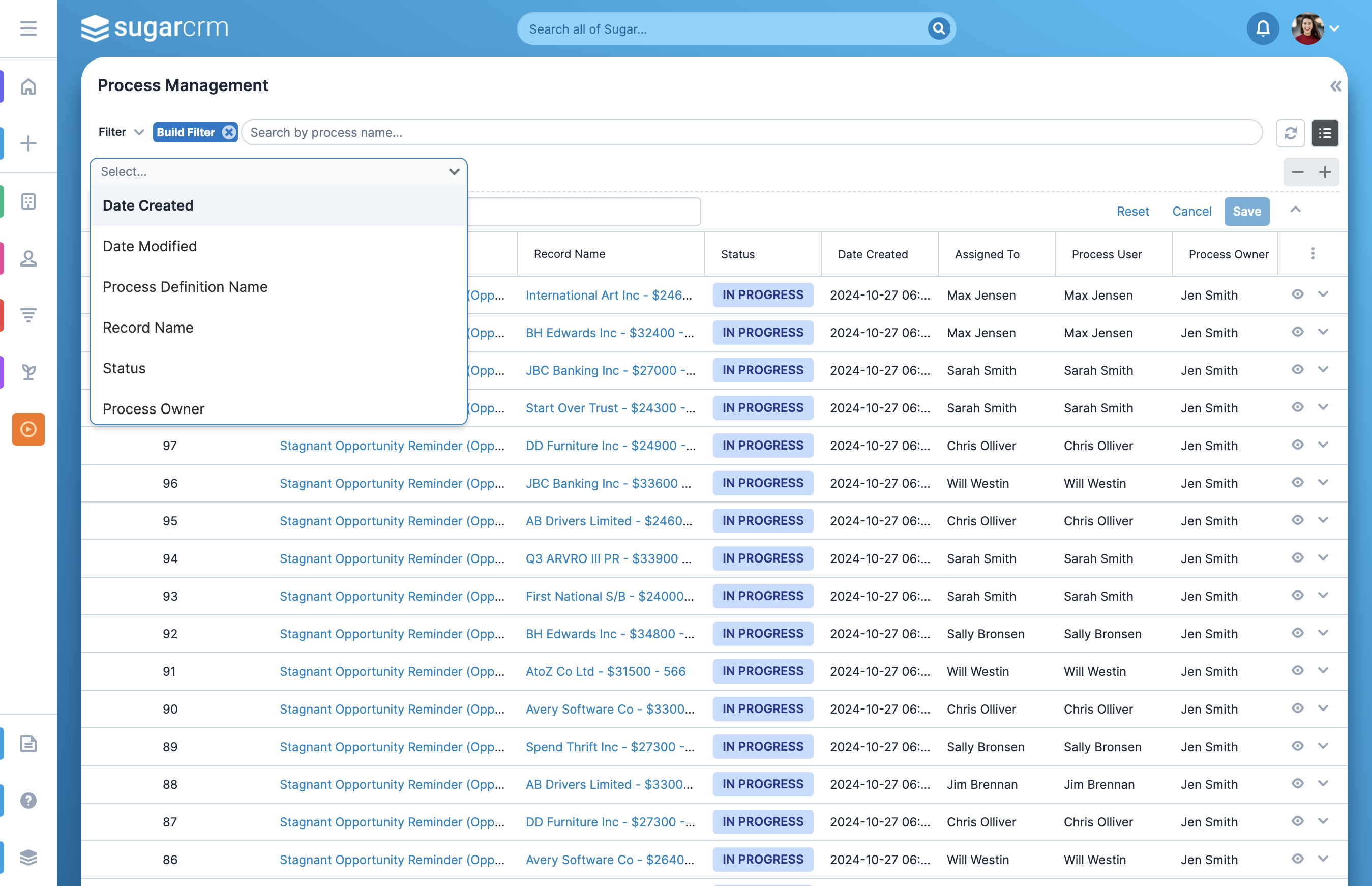Open Documents icon in sidebar

point(28,743)
